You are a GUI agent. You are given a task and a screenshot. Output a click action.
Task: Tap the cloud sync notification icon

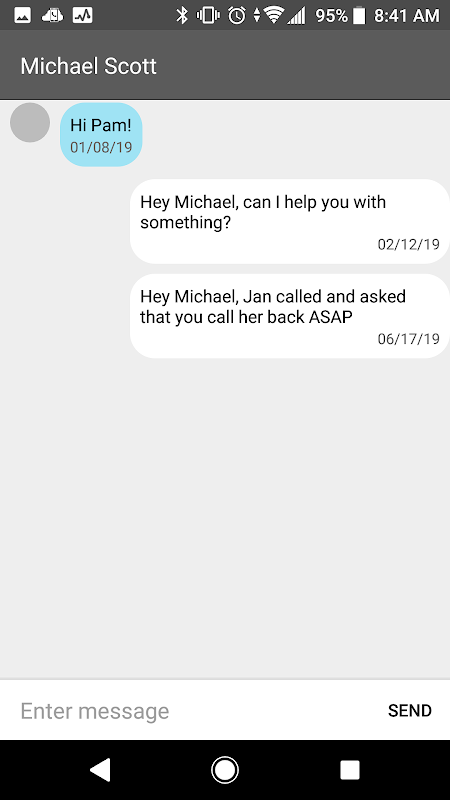point(52,16)
